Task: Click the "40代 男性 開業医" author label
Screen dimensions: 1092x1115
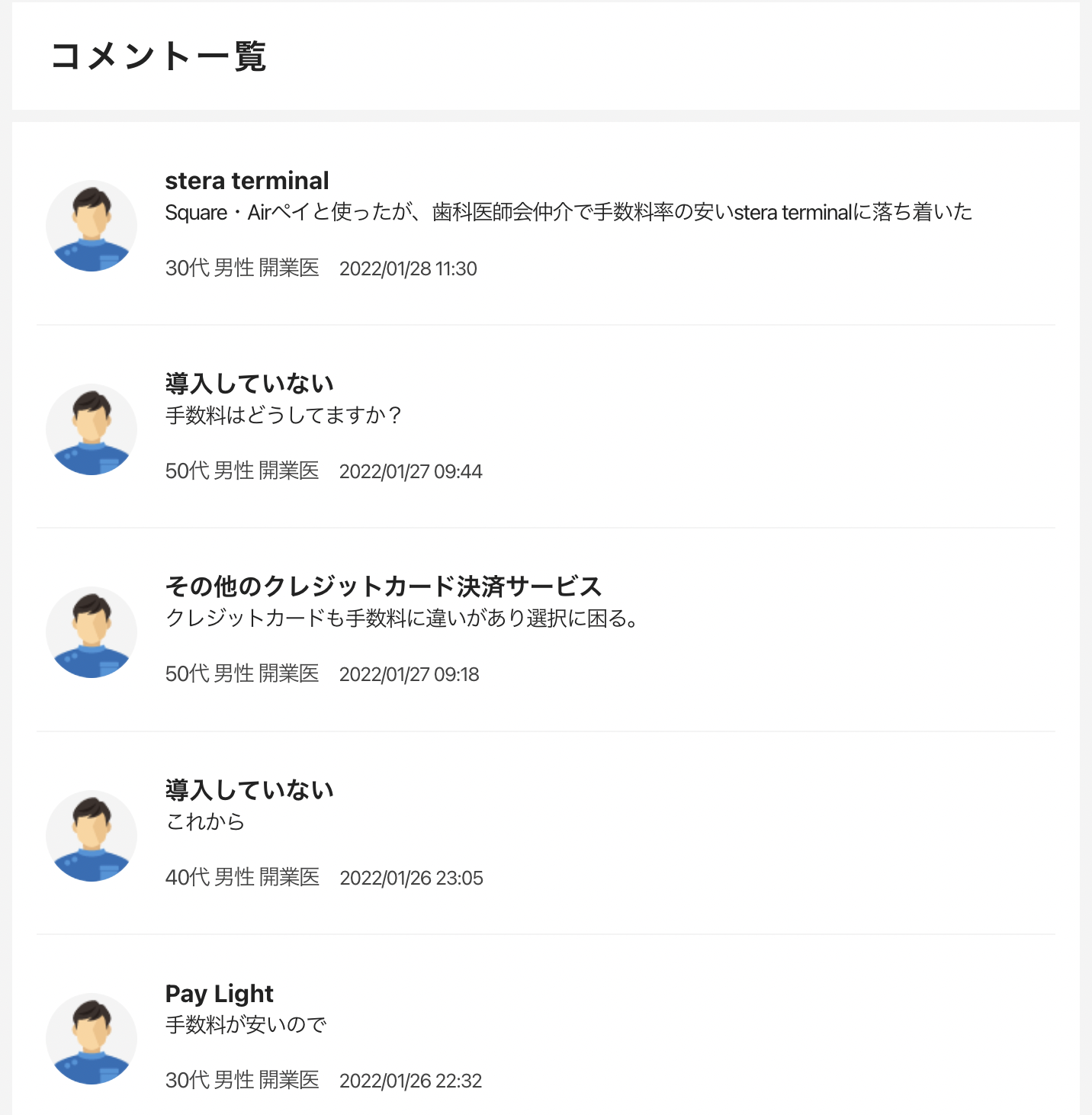Action: [x=242, y=878]
